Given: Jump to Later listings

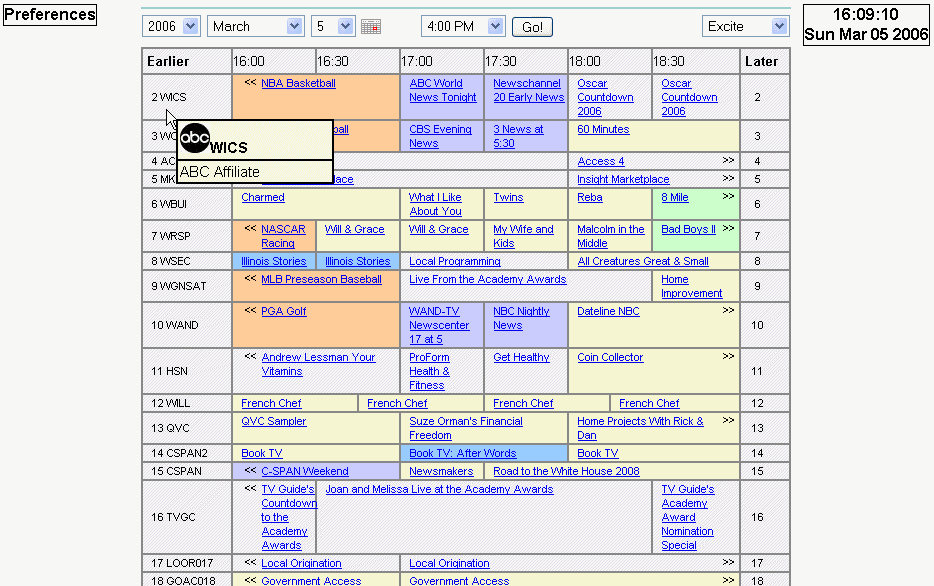Looking at the screenshot, I should coord(761,61).
